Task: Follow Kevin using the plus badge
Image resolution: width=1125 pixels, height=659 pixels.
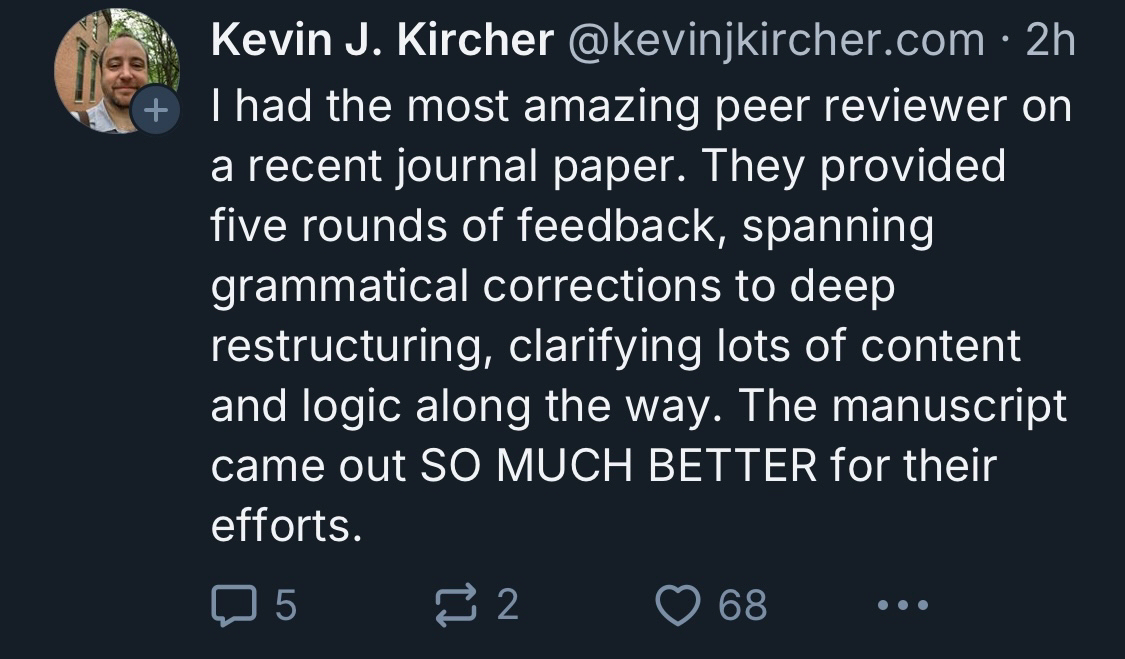Action: click(x=153, y=111)
